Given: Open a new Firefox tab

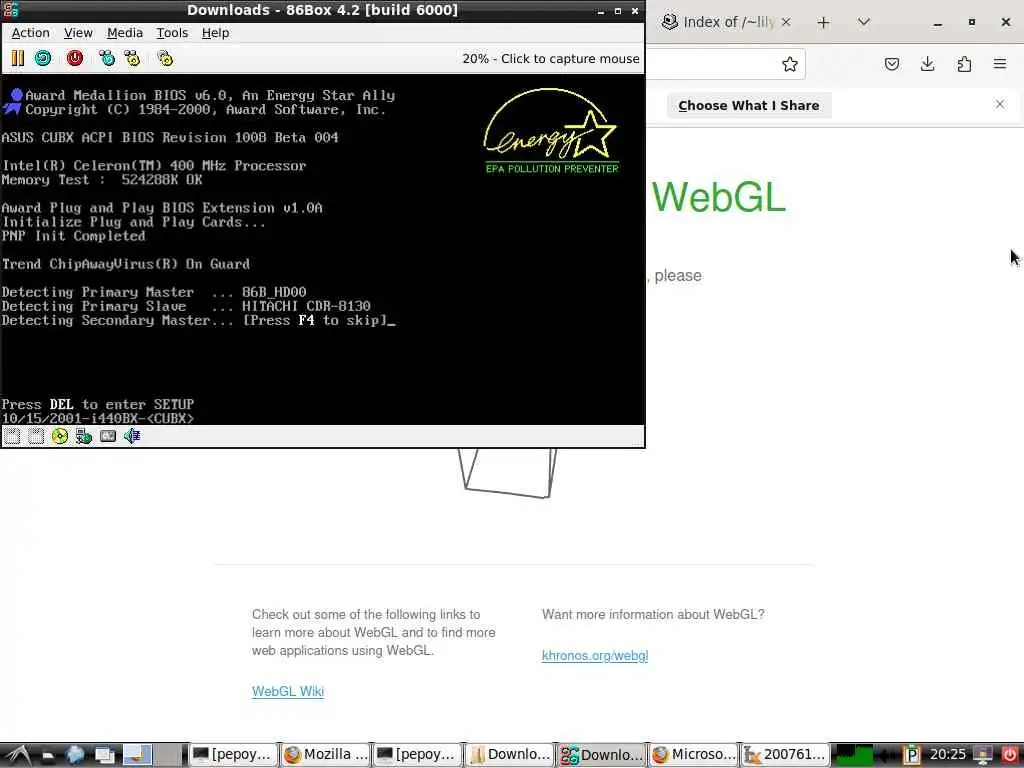Looking at the screenshot, I should [x=824, y=23].
